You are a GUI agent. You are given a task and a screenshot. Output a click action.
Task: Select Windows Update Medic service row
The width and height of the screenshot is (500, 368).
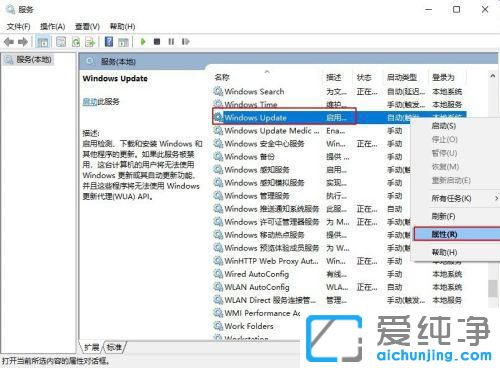click(312, 131)
